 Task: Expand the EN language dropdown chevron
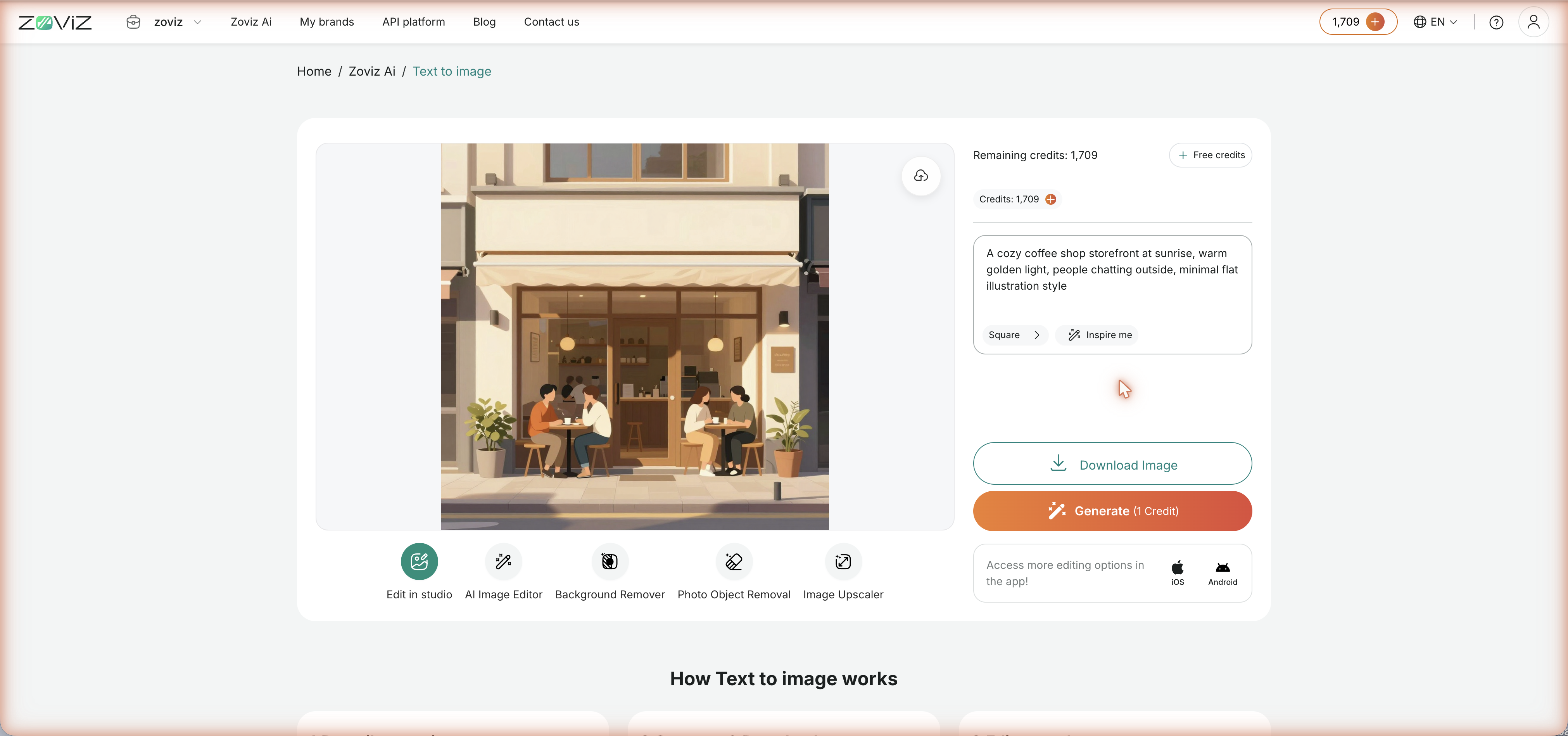pyautogui.click(x=1454, y=22)
